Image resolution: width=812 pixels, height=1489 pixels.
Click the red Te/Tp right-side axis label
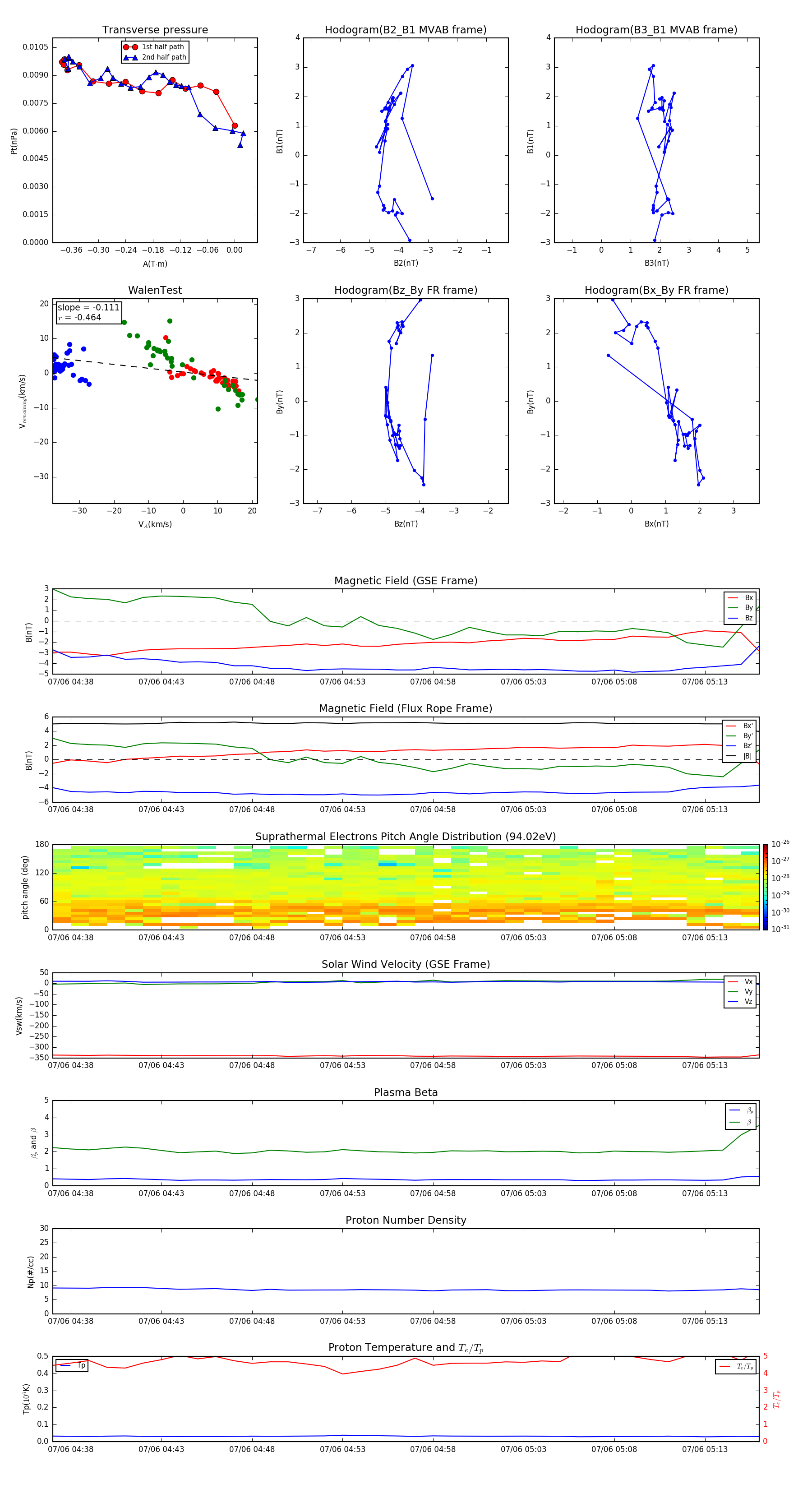point(777,1399)
